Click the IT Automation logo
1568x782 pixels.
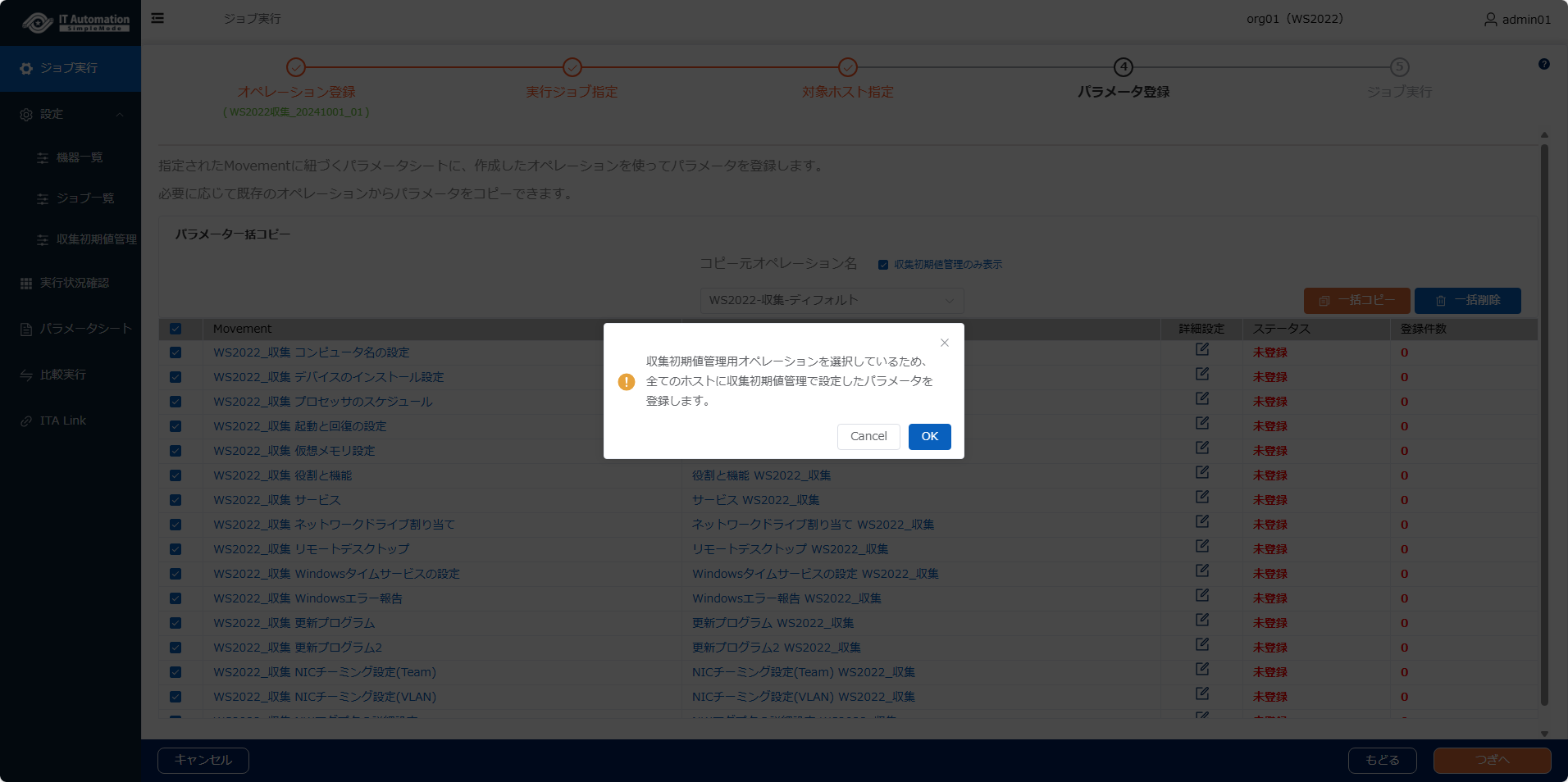pyautogui.click(x=75, y=22)
